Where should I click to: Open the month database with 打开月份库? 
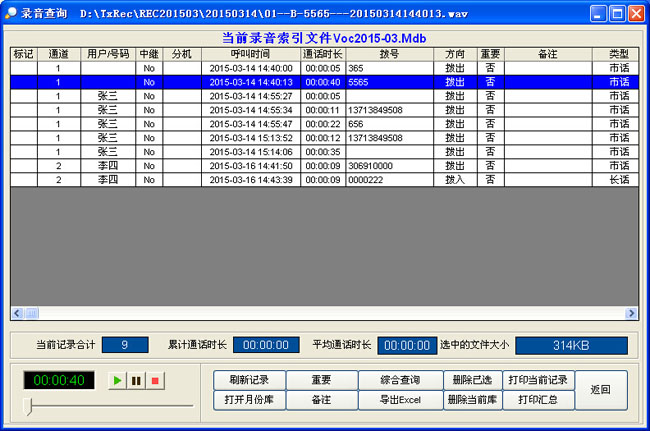click(x=249, y=400)
